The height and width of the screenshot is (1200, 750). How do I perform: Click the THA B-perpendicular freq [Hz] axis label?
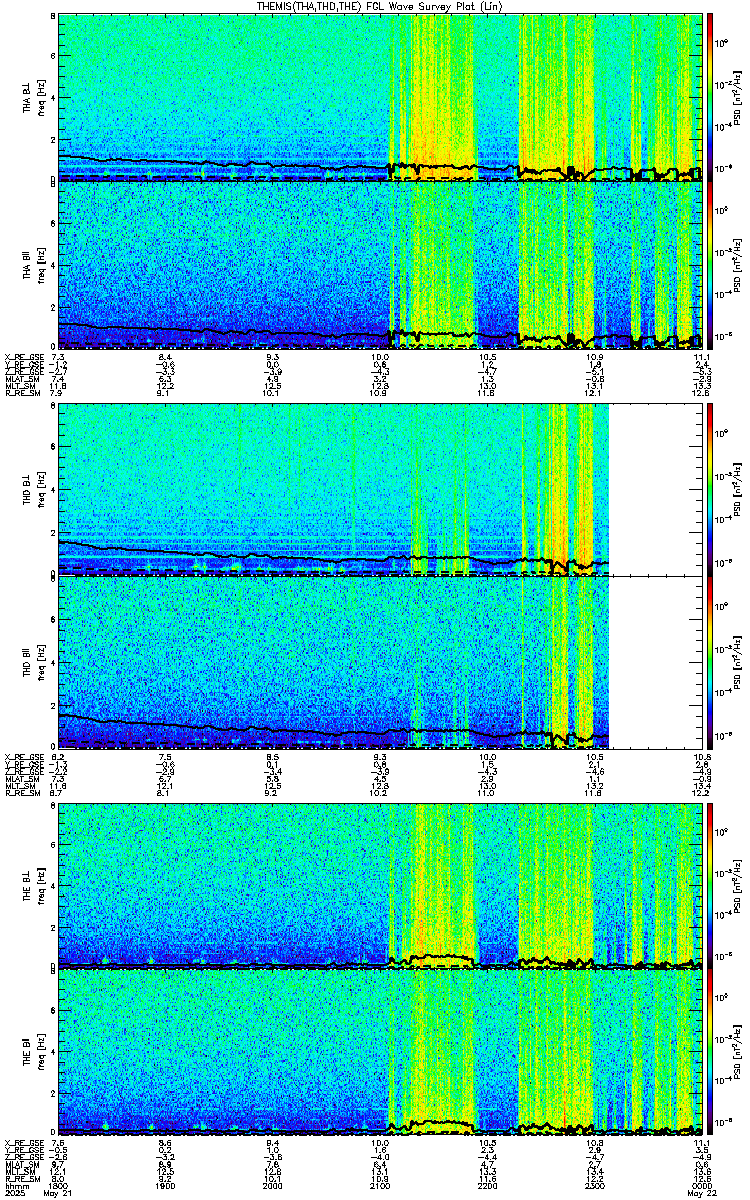[x=41, y=97]
